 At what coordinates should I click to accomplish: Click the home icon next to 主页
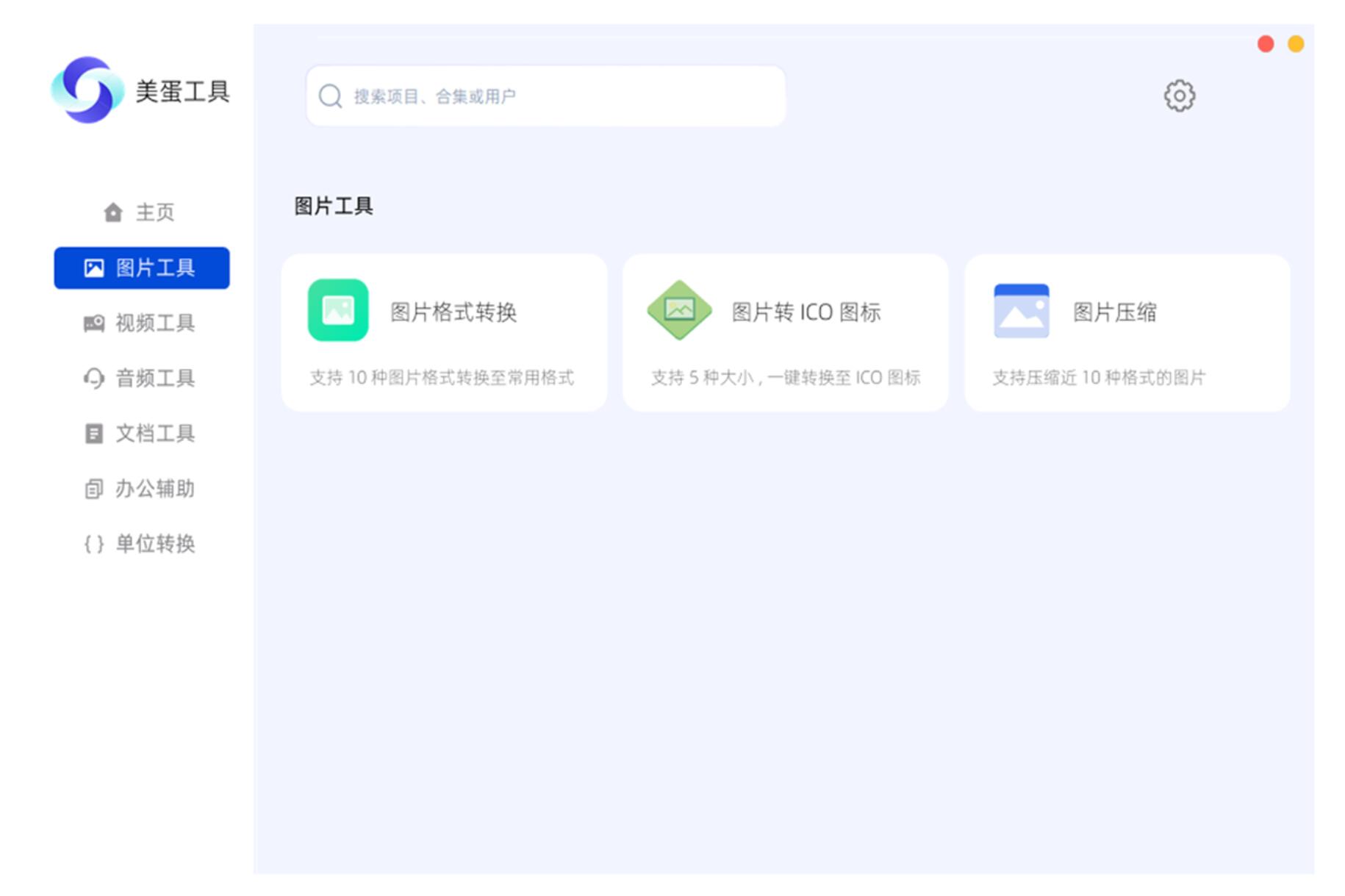(113, 212)
